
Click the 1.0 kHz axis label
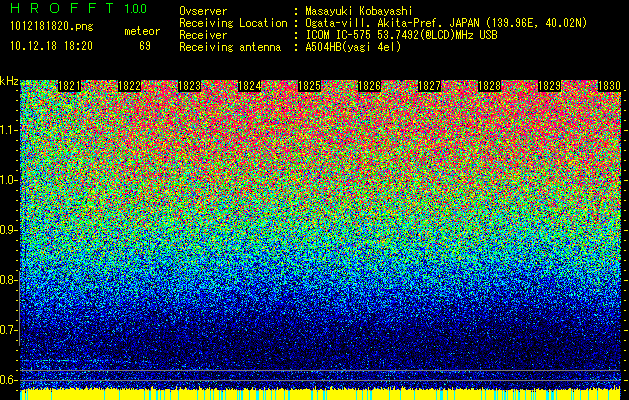[7, 180]
